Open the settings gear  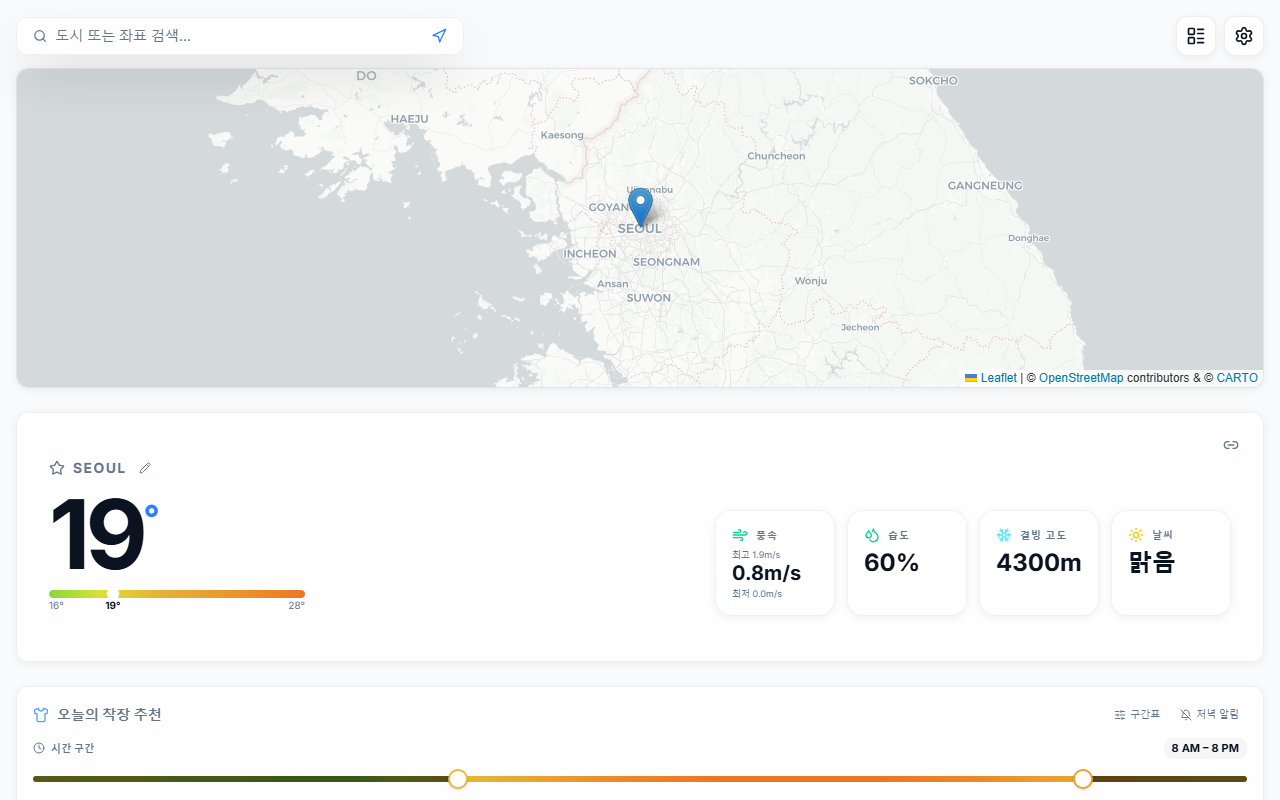[x=1244, y=36]
